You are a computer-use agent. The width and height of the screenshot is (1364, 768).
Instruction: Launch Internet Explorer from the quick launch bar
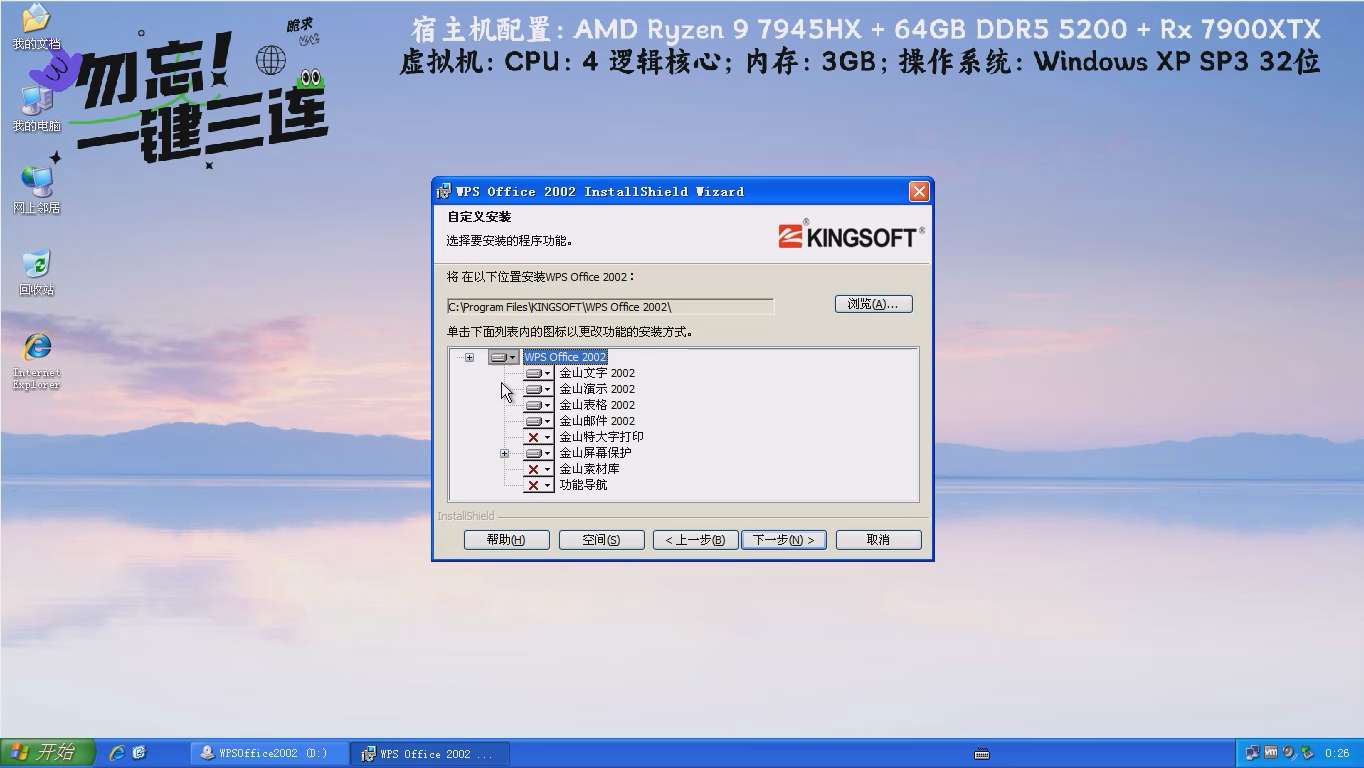[117, 753]
